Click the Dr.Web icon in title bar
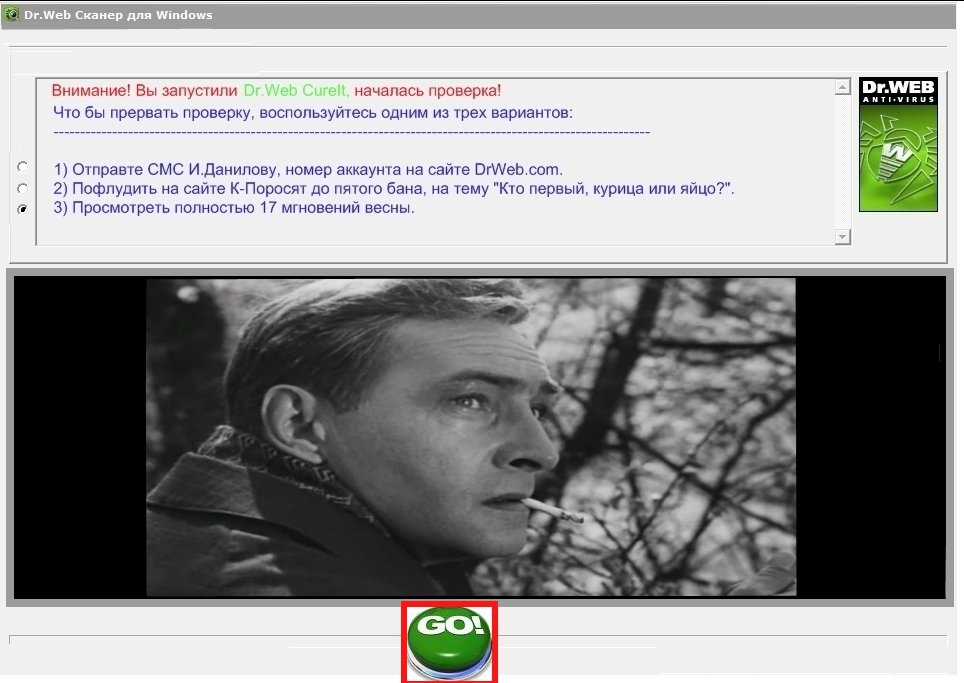The width and height of the screenshot is (964, 683). (x=12, y=15)
